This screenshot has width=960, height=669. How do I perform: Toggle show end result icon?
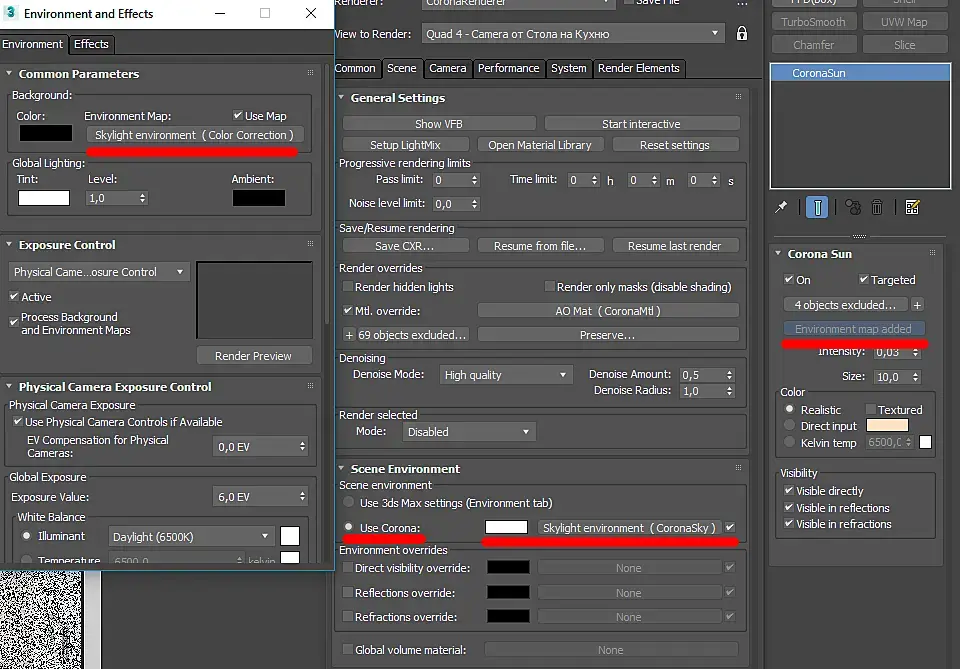(x=817, y=207)
